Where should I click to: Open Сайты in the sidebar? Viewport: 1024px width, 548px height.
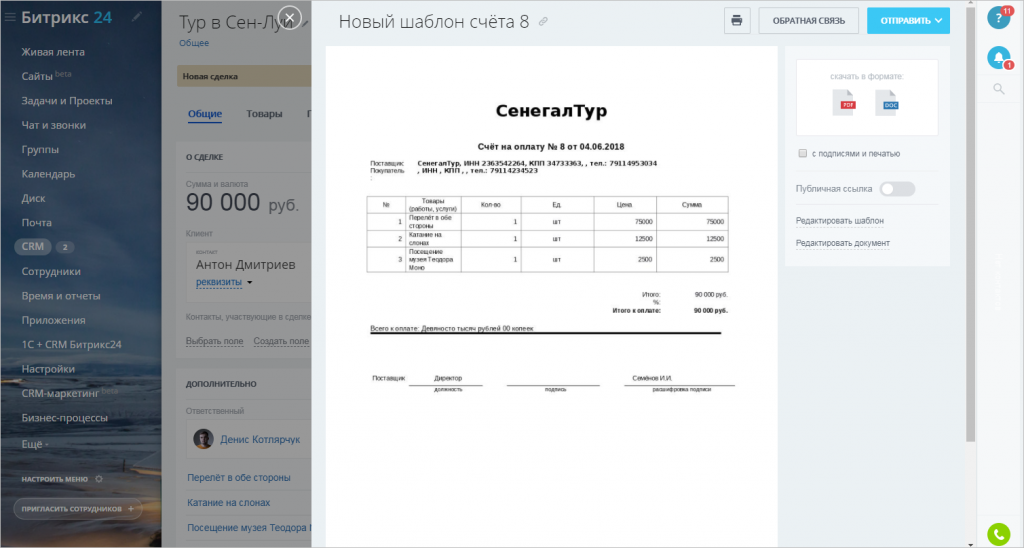point(37,76)
